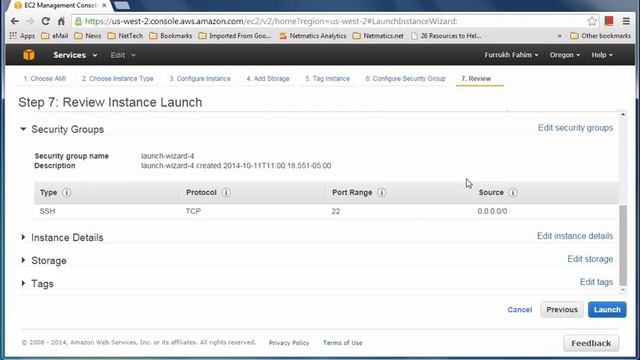Click the Cancel link

pos(520,310)
